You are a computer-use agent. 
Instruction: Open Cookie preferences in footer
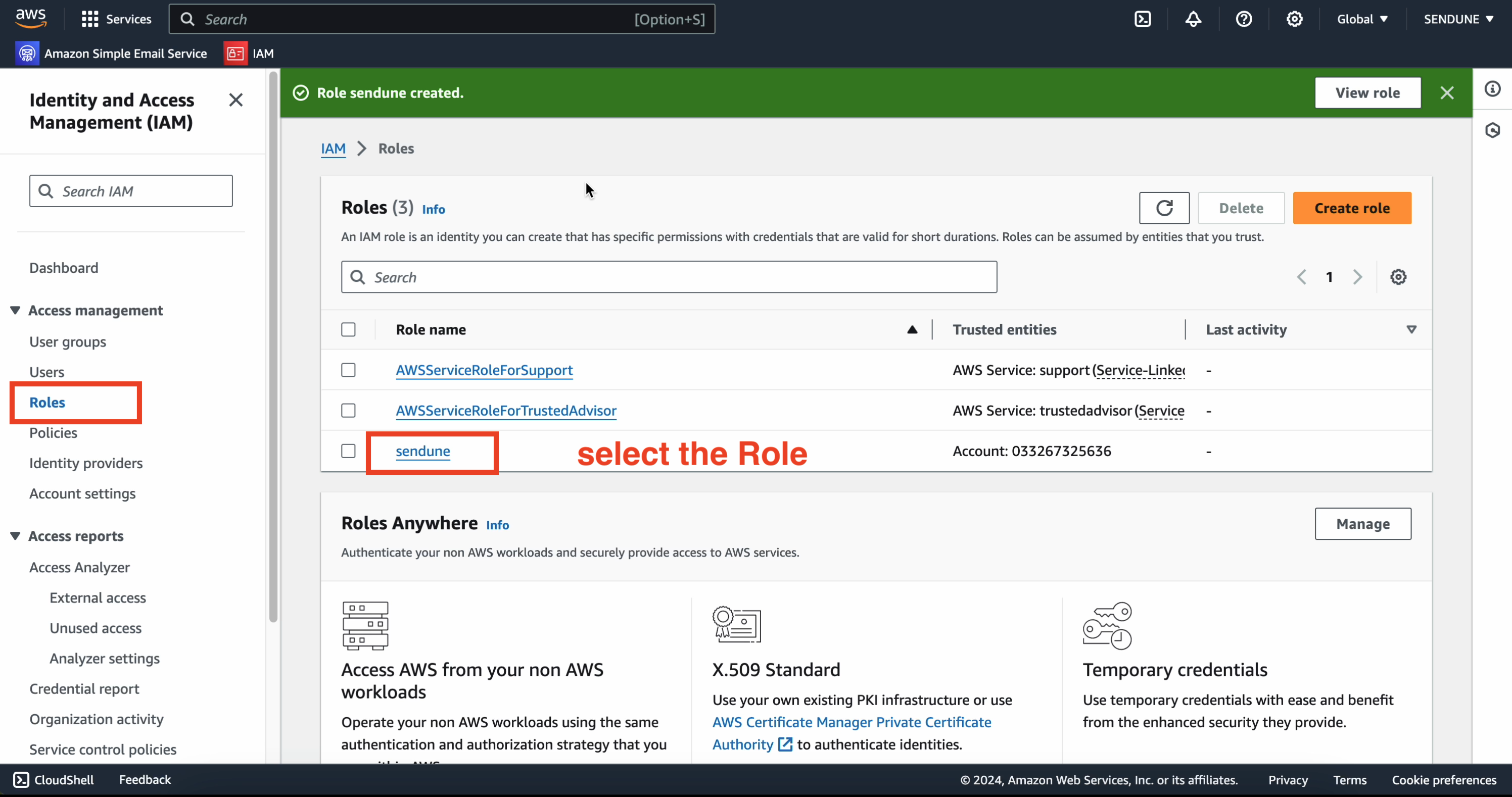coord(1444,779)
